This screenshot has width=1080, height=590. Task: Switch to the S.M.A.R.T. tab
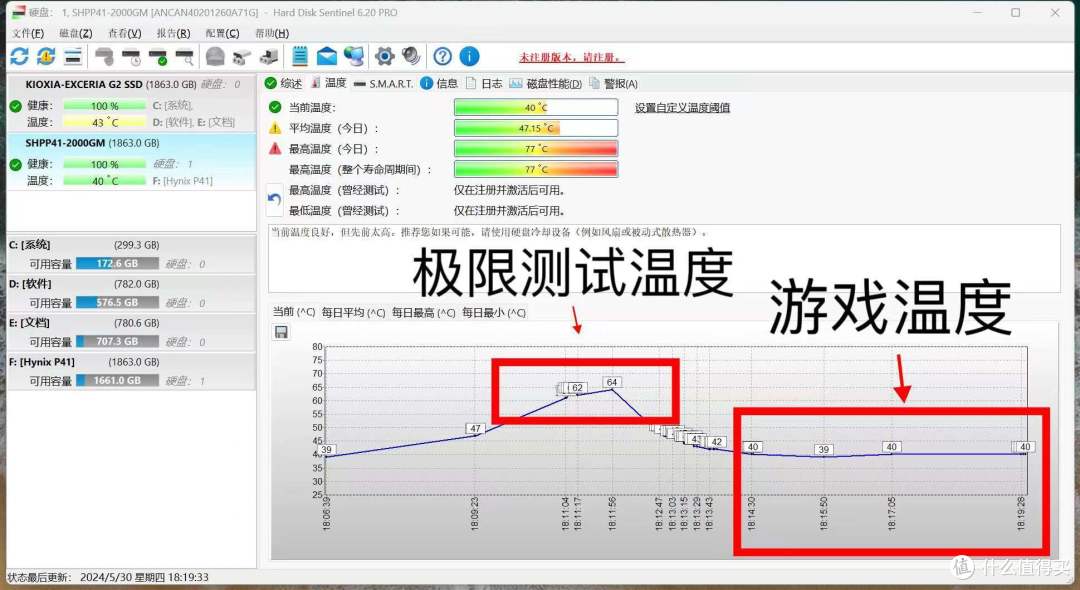(384, 83)
